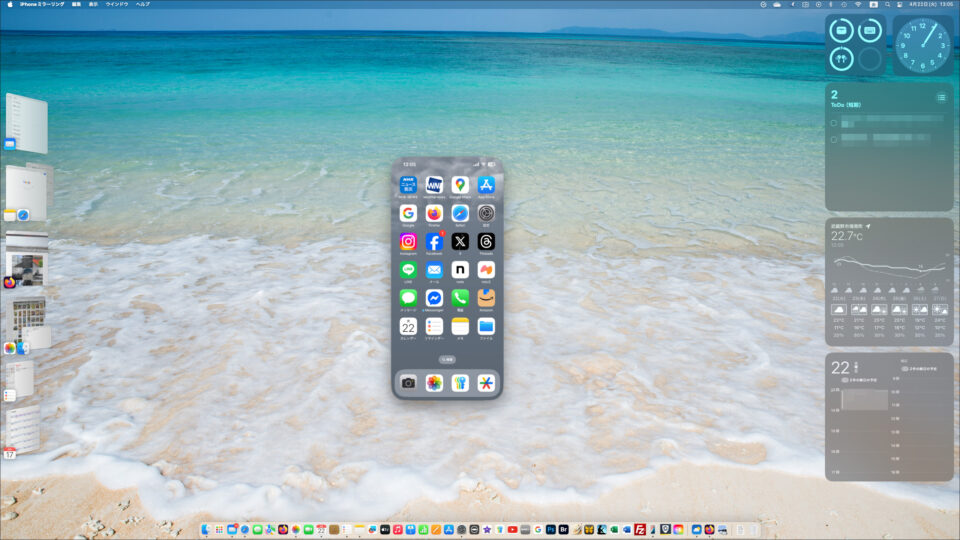Select the Calendar window thumbnail in Stage Manager
The height and width of the screenshot is (540, 960).
click(23, 432)
